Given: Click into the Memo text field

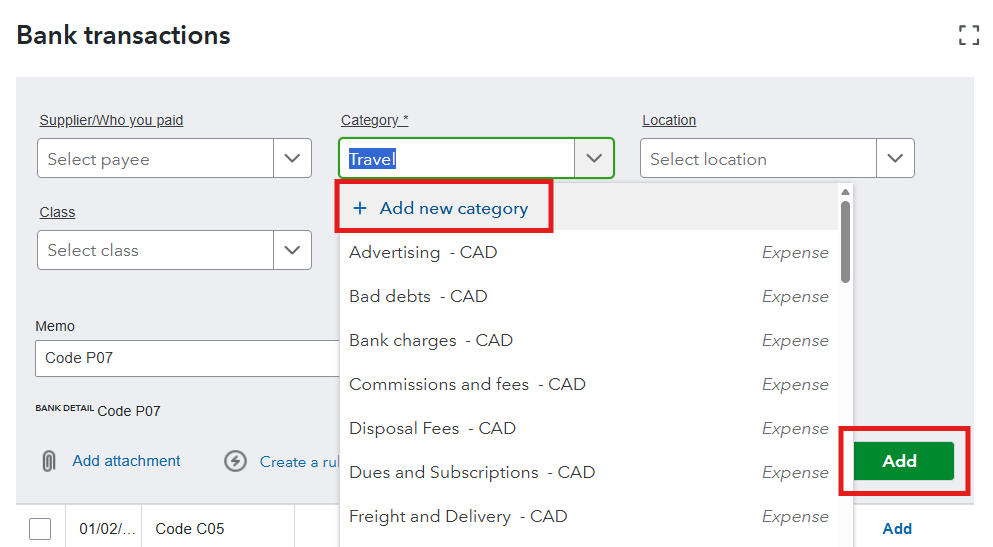Looking at the screenshot, I should pyautogui.click(x=190, y=358).
